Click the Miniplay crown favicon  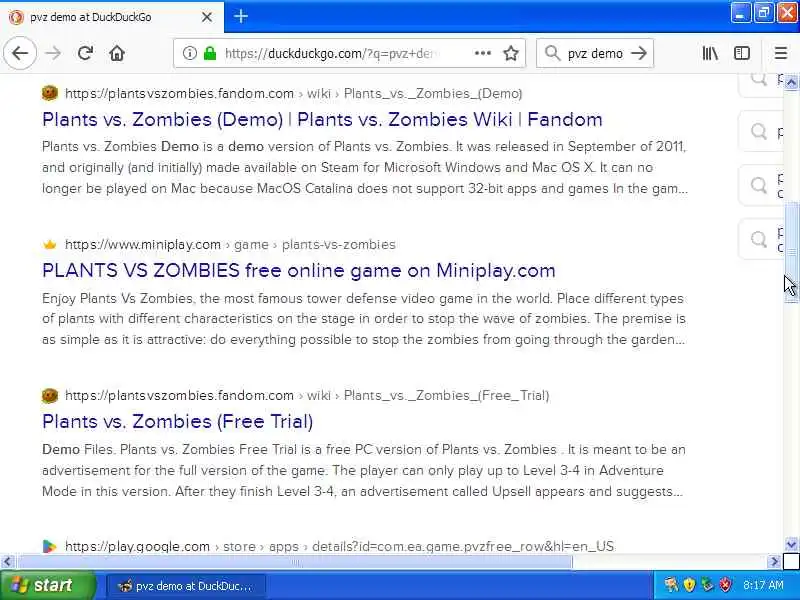(49, 244)
